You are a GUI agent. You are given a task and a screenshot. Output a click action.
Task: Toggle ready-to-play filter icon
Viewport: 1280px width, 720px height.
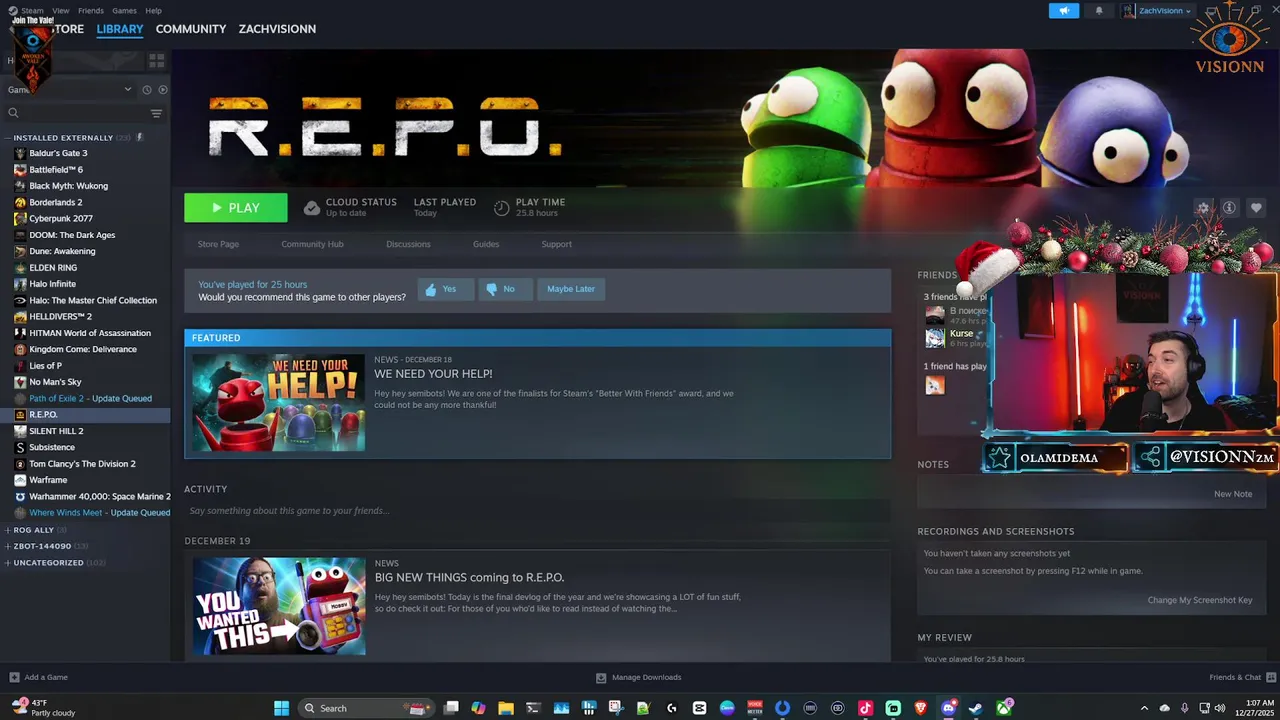pos(163,90)
